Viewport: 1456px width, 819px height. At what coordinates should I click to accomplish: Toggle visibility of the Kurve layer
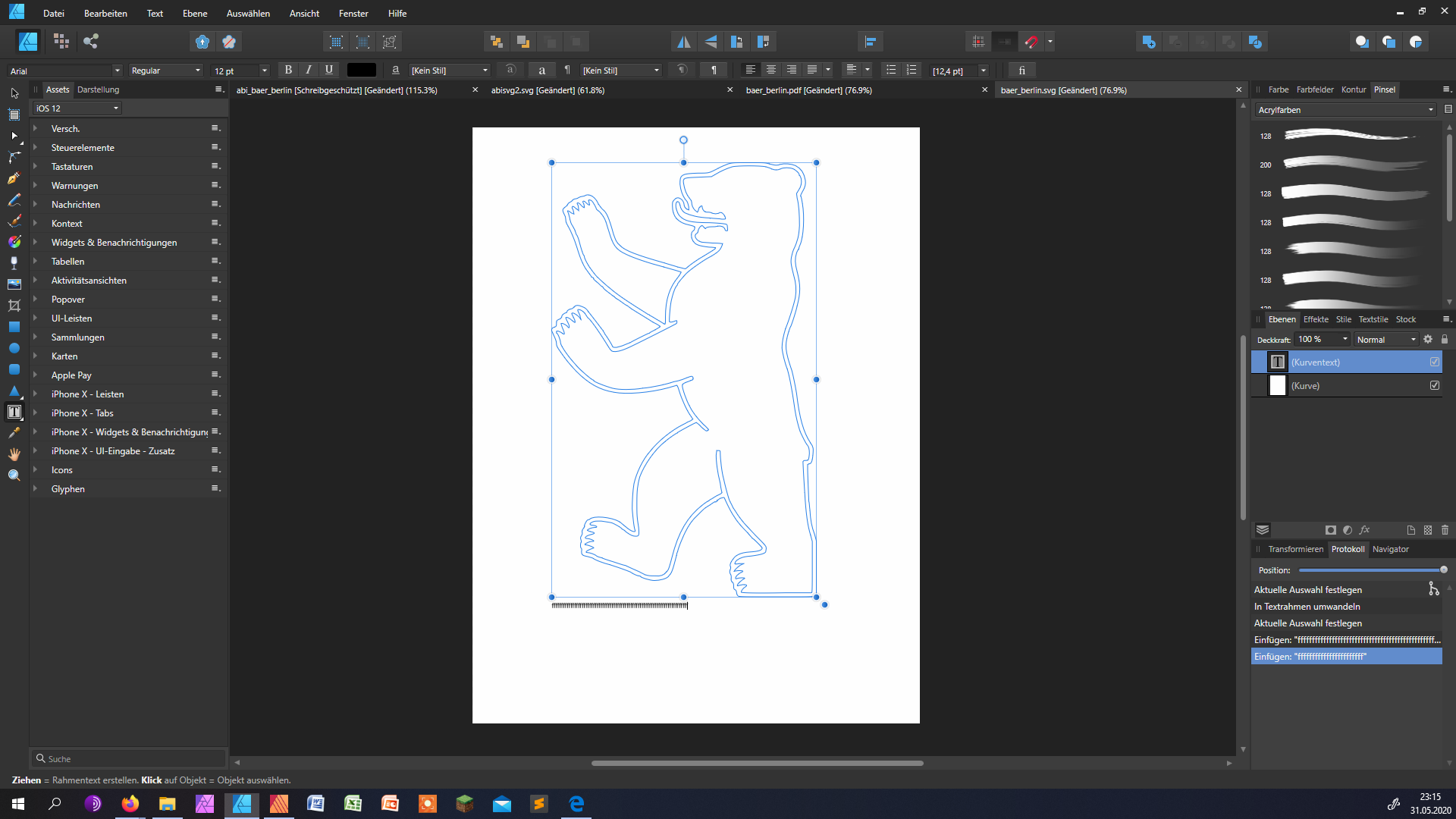1435,385
